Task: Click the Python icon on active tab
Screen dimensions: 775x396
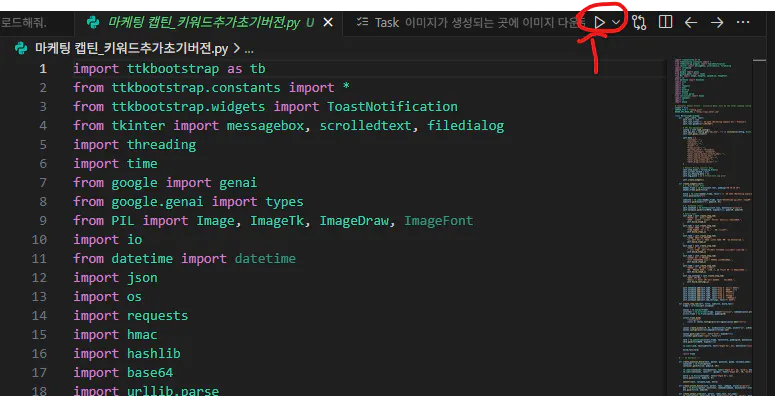Action: click(92, 22)
